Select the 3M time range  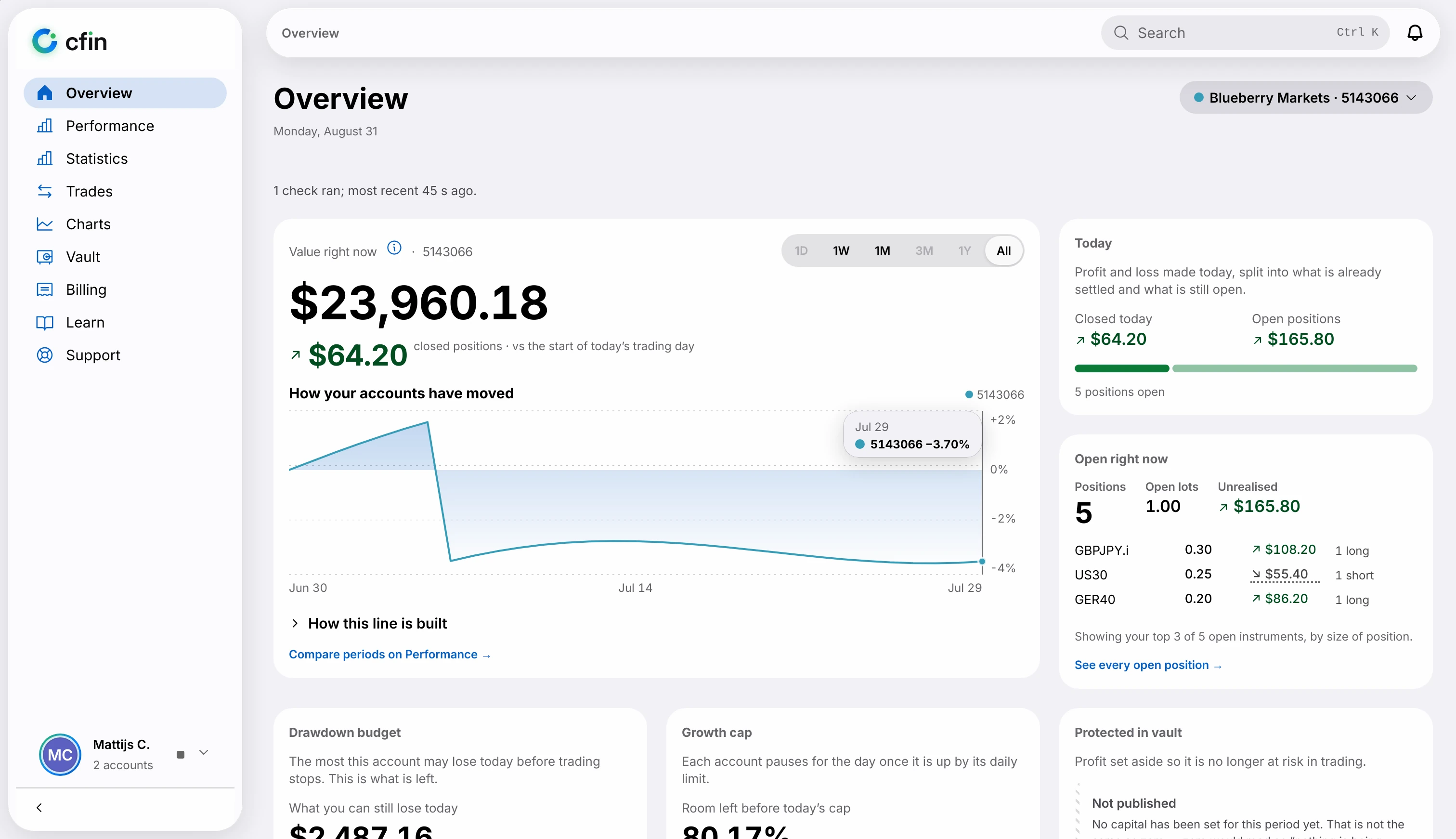click(x=924, y=250)
